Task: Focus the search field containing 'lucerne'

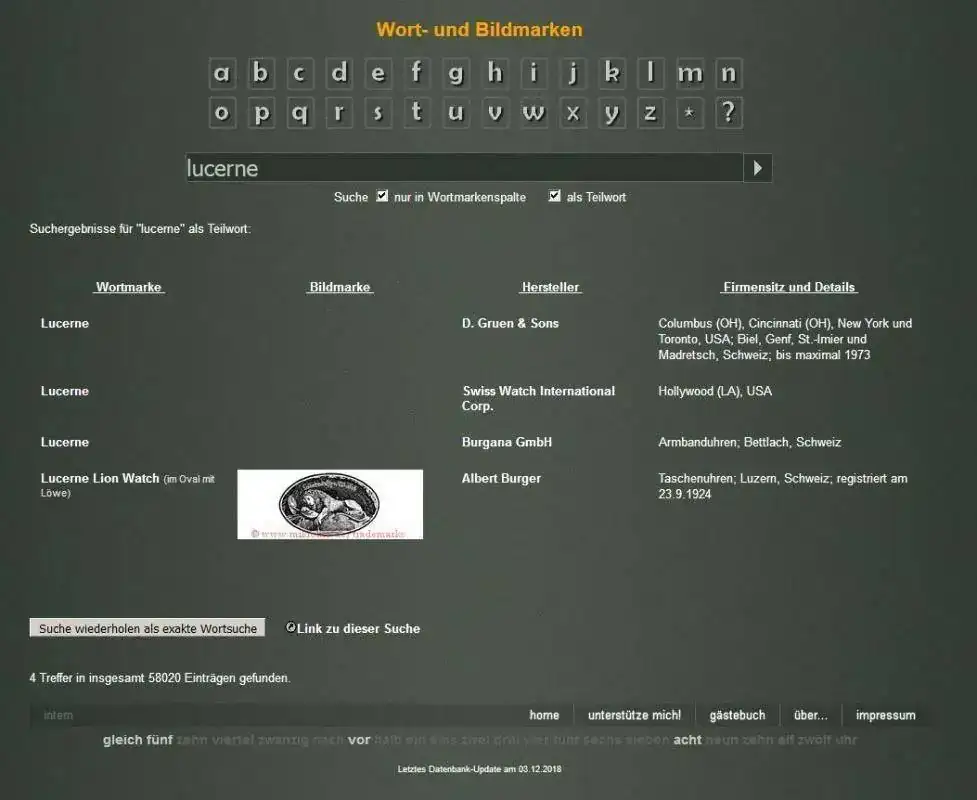Action: 464,168
